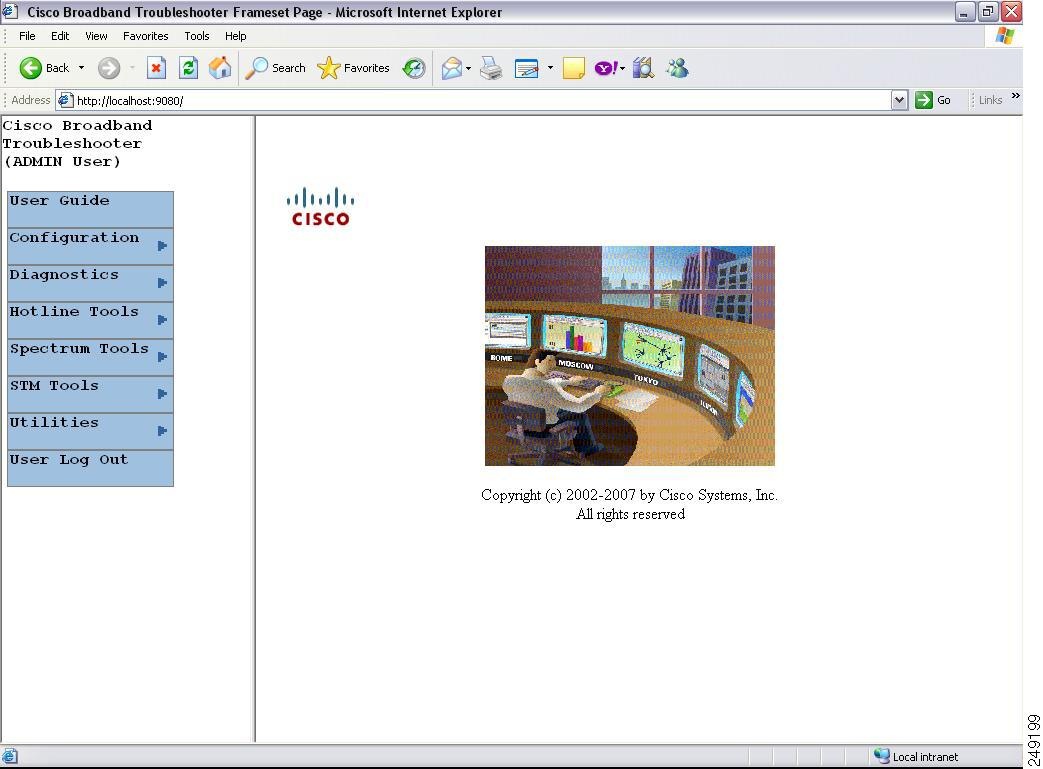Click the 'All rights reserved' text
This screenshot has height=769, width=1043.
point(631,514)
